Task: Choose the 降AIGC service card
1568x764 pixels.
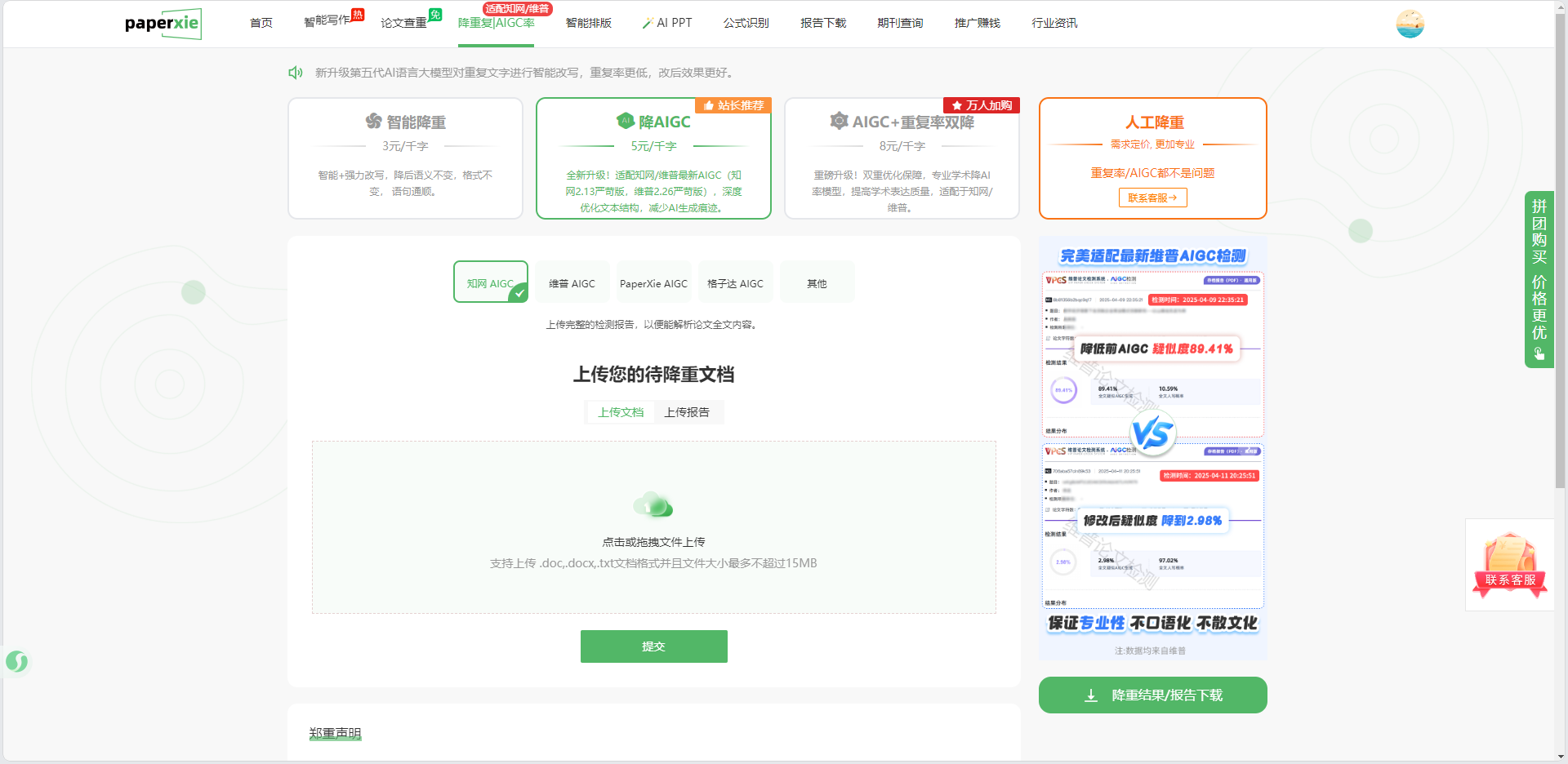Action: point(653,158)
